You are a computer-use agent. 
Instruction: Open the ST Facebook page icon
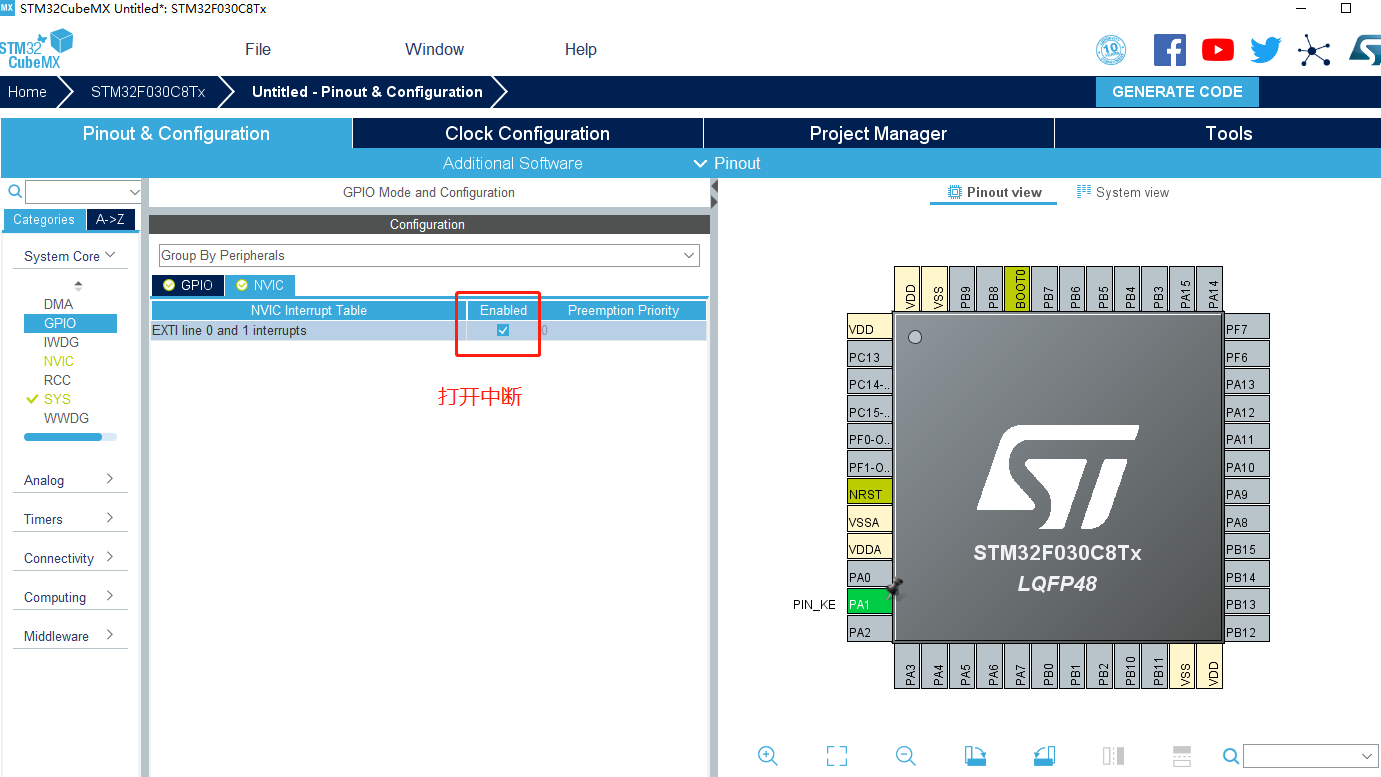click(x=1170, y=50)
